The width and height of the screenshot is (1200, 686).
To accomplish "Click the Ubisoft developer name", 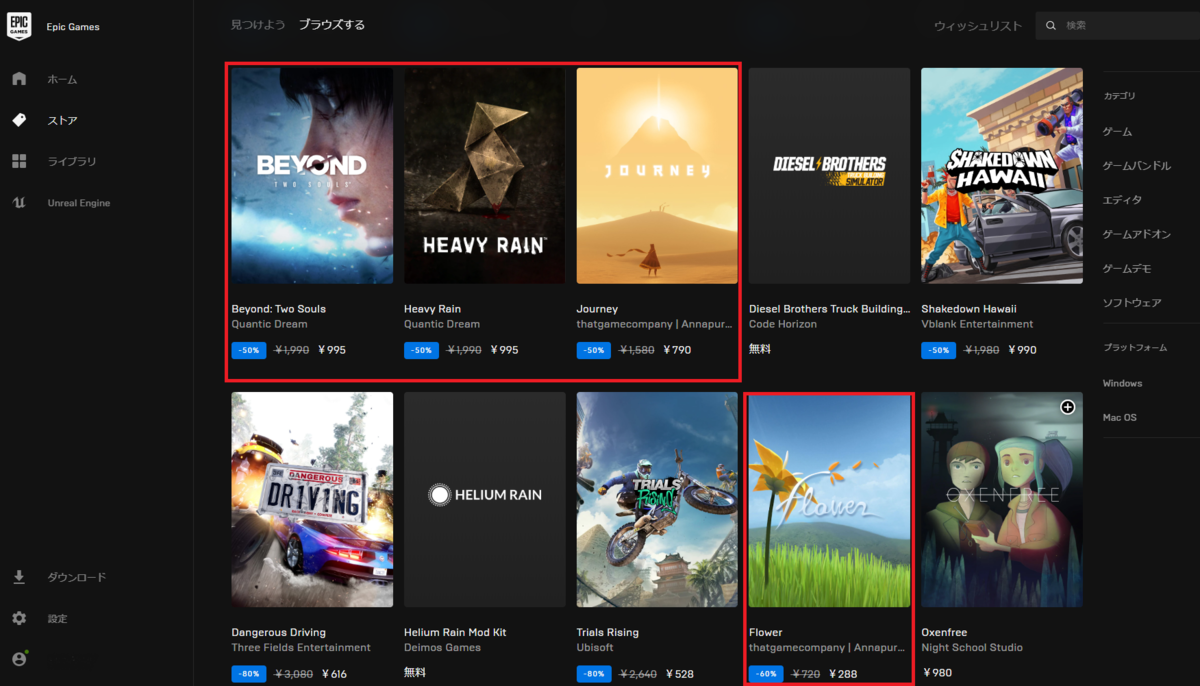I will (594, 647).
